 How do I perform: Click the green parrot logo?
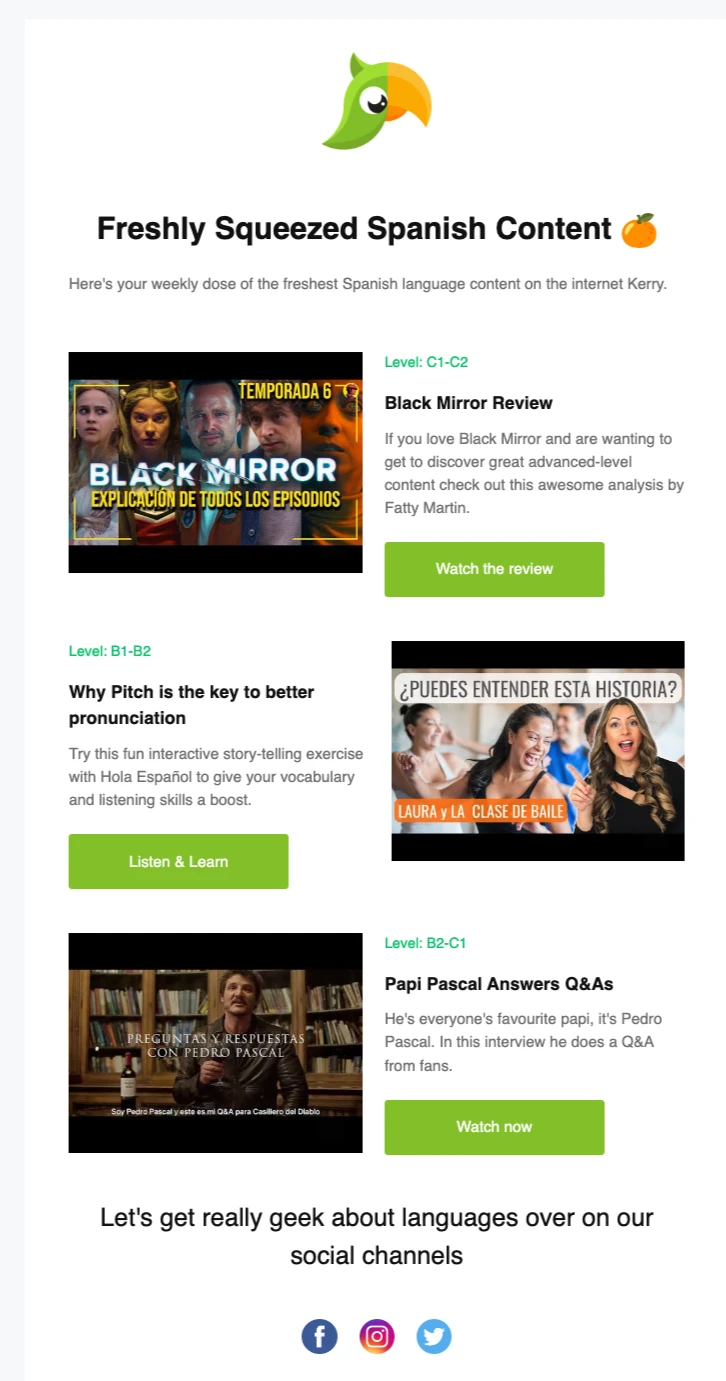click(377, 103)
